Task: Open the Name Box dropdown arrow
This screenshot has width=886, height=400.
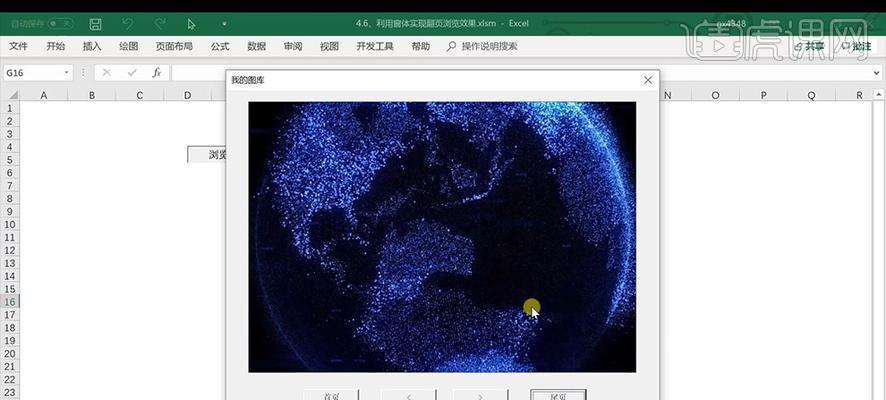Action: coord(66,73)
